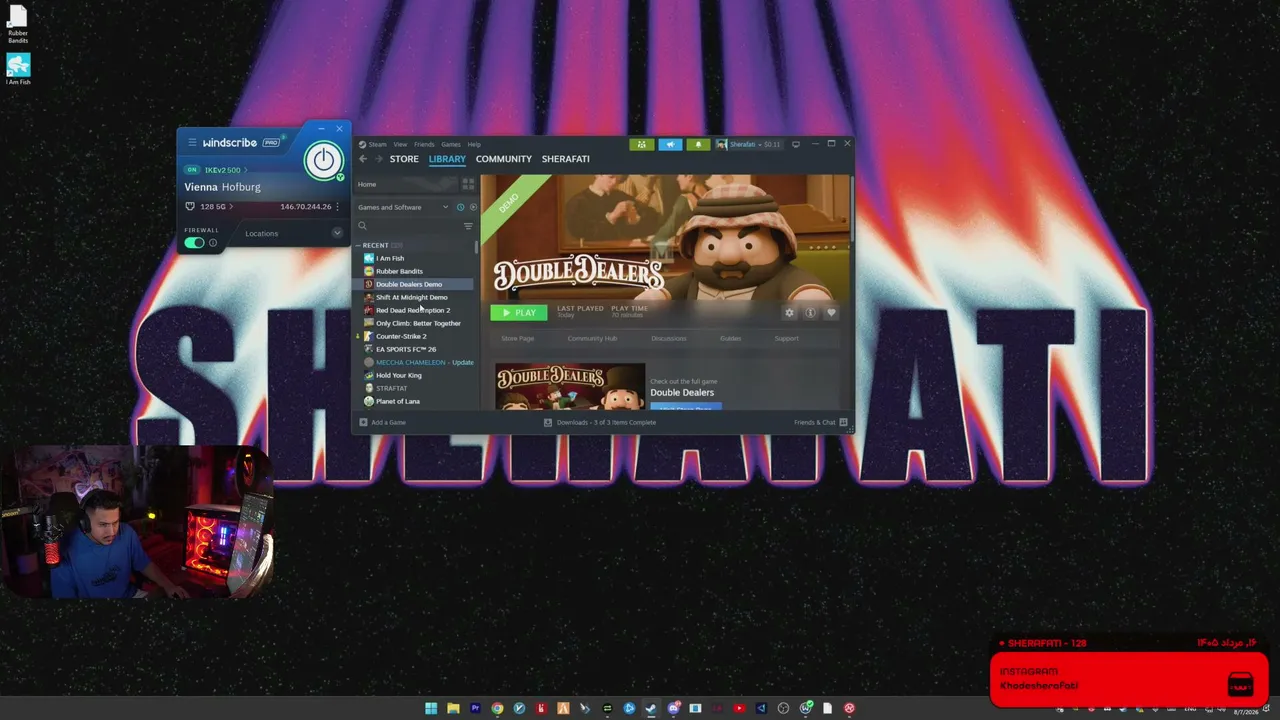Open the Games and Software filter dropdown
This screenshot has height=720, width=1280.
(x=403, y=207)
